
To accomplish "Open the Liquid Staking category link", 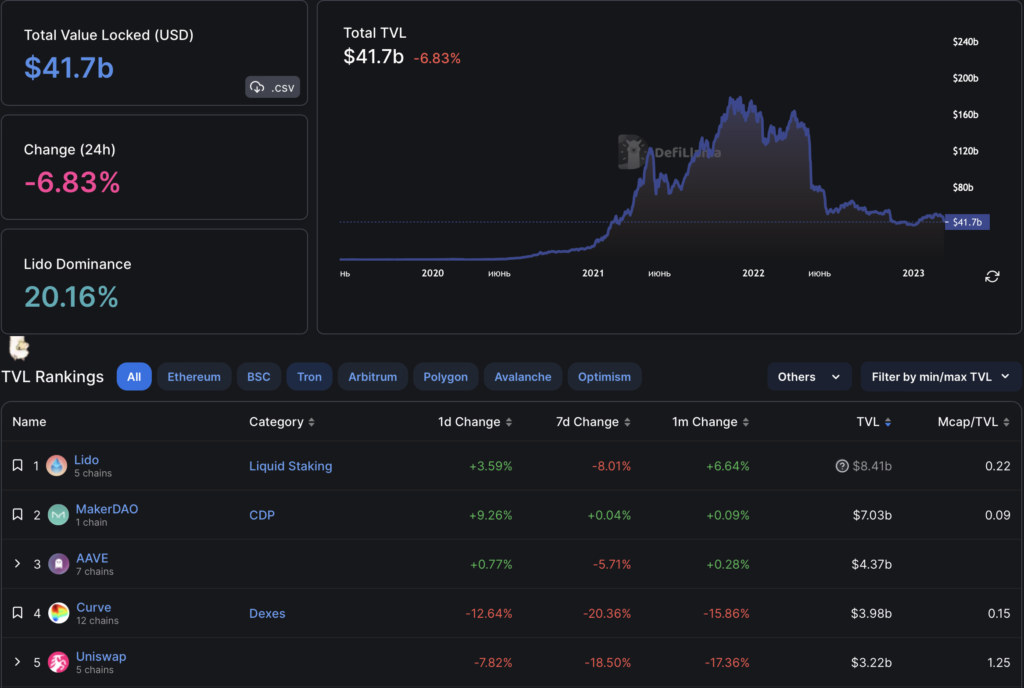I will (x=290, y=466).
